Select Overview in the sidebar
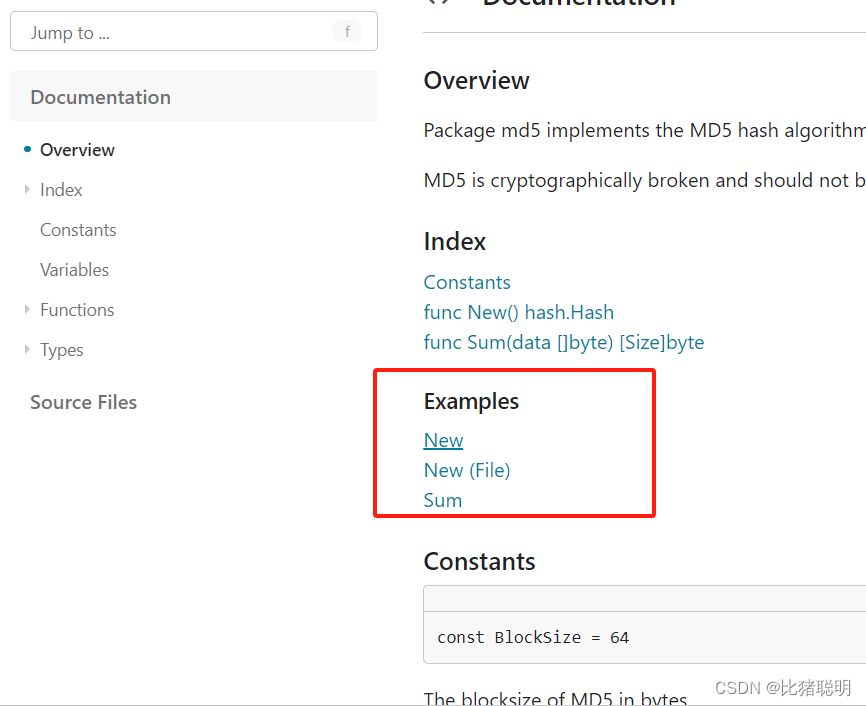The height and width of the screenshot is (706, 866). (77, 149)
